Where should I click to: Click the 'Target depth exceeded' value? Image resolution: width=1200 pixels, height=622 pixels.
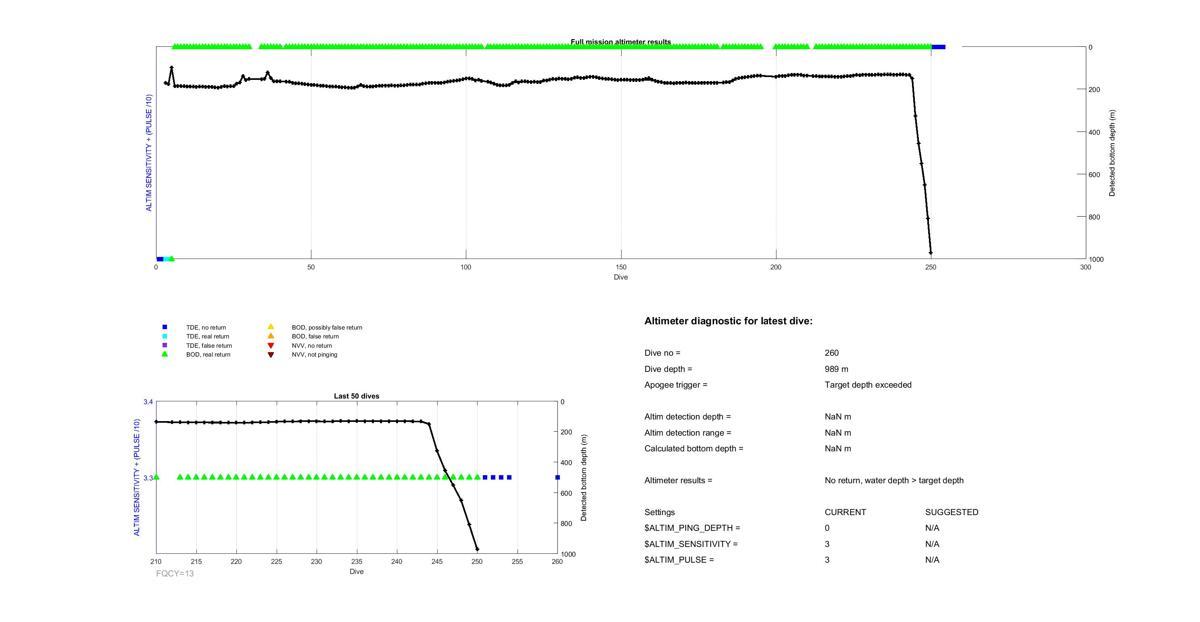[x=868, y=385]
